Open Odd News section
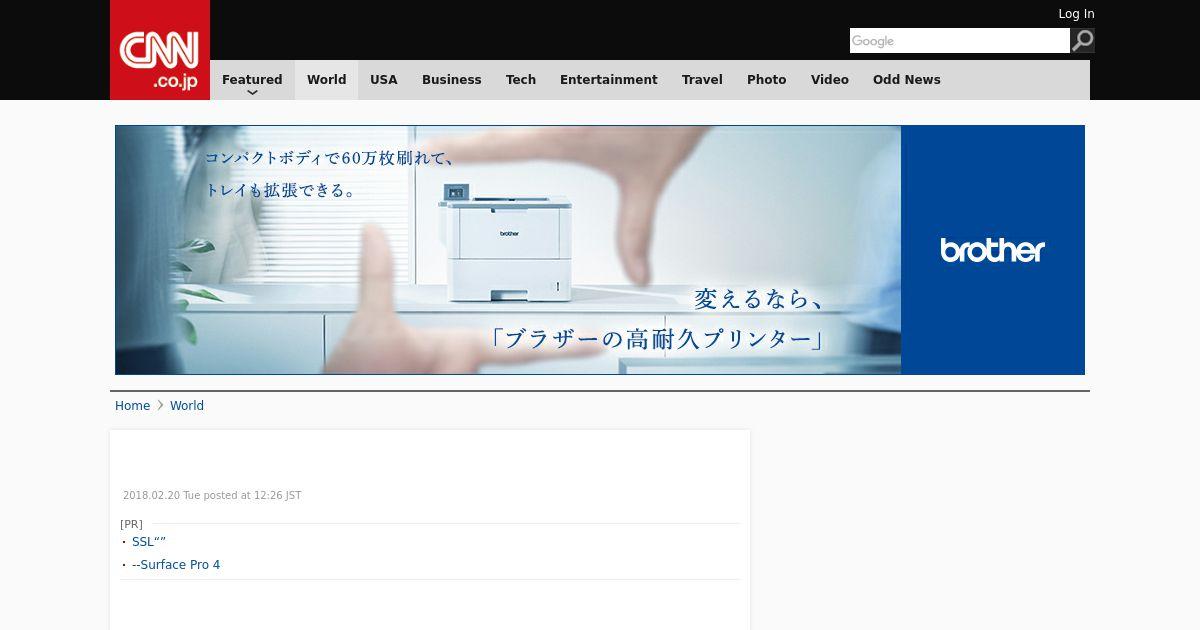The height and width of the screenshot is (630, 1200). (907, 80)
